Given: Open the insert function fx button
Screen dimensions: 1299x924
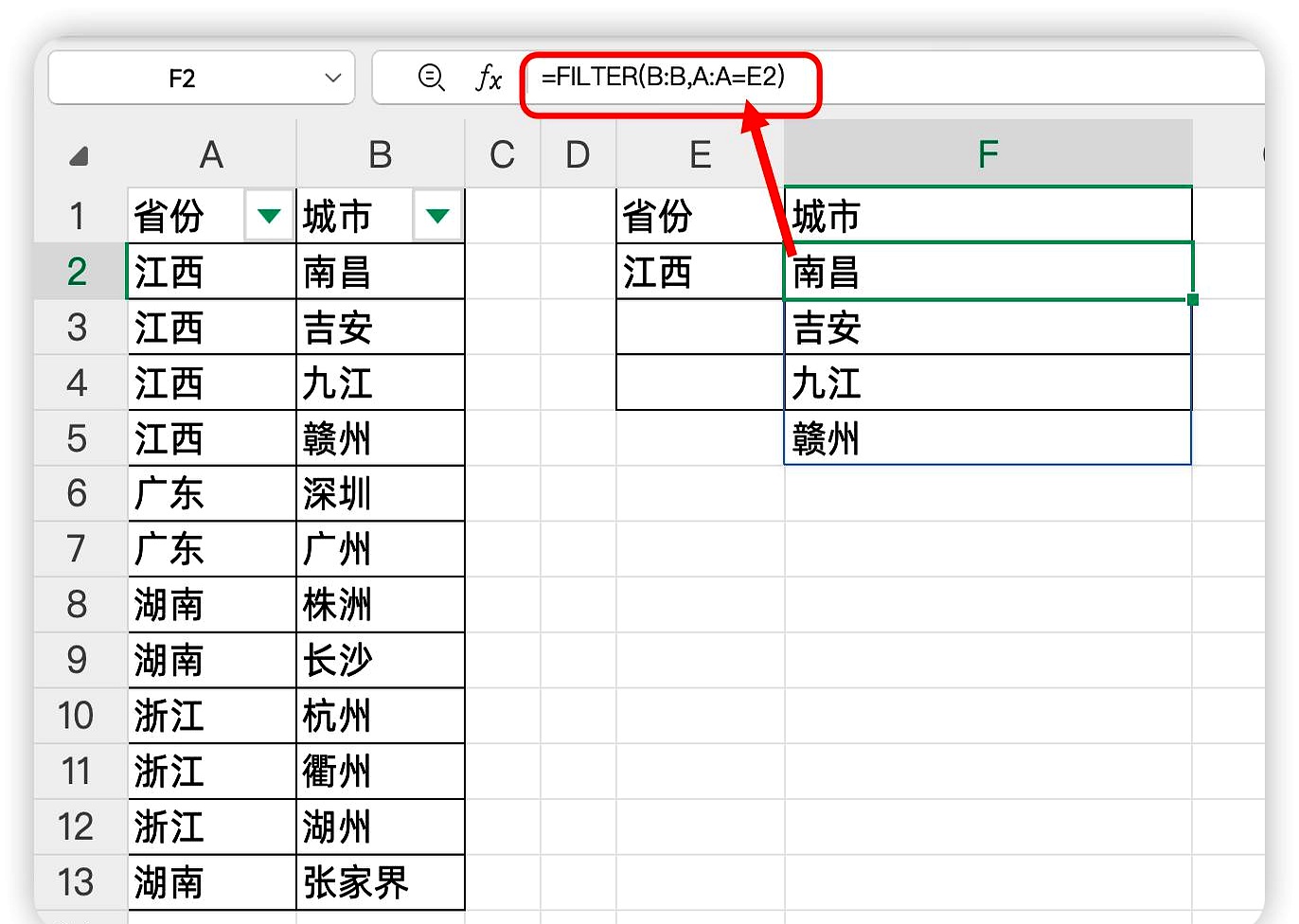Looking at the screenshot, I should pyautogui.click(x=489, y=78).
